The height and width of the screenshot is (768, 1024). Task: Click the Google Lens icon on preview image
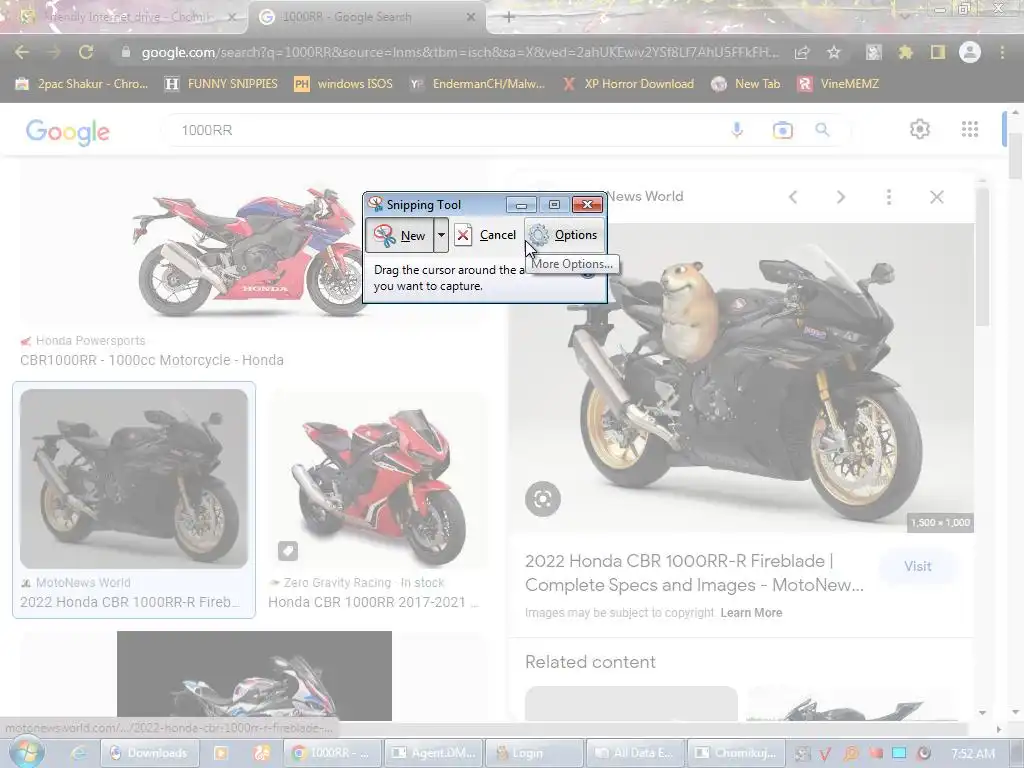point(543,499)
